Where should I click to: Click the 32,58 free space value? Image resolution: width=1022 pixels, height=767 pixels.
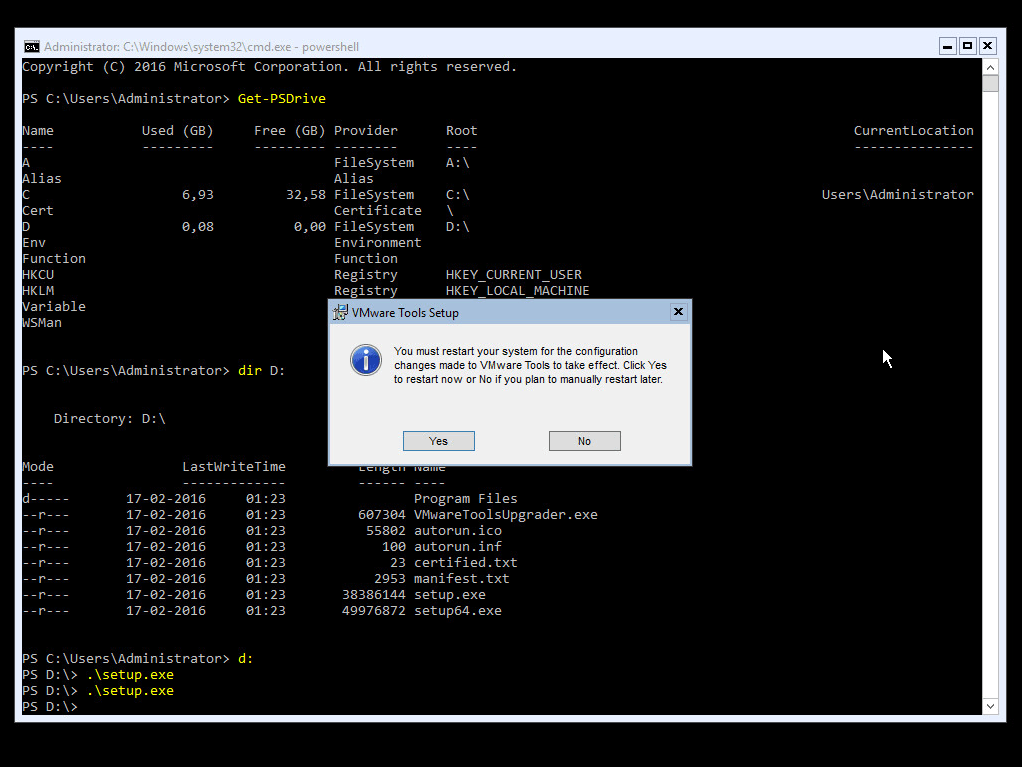click(306, 194)
